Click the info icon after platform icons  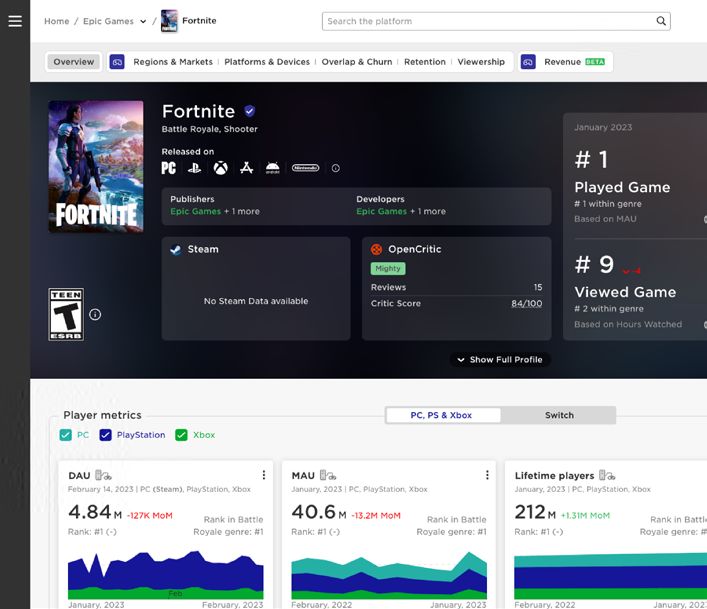(x=335, y=168)
